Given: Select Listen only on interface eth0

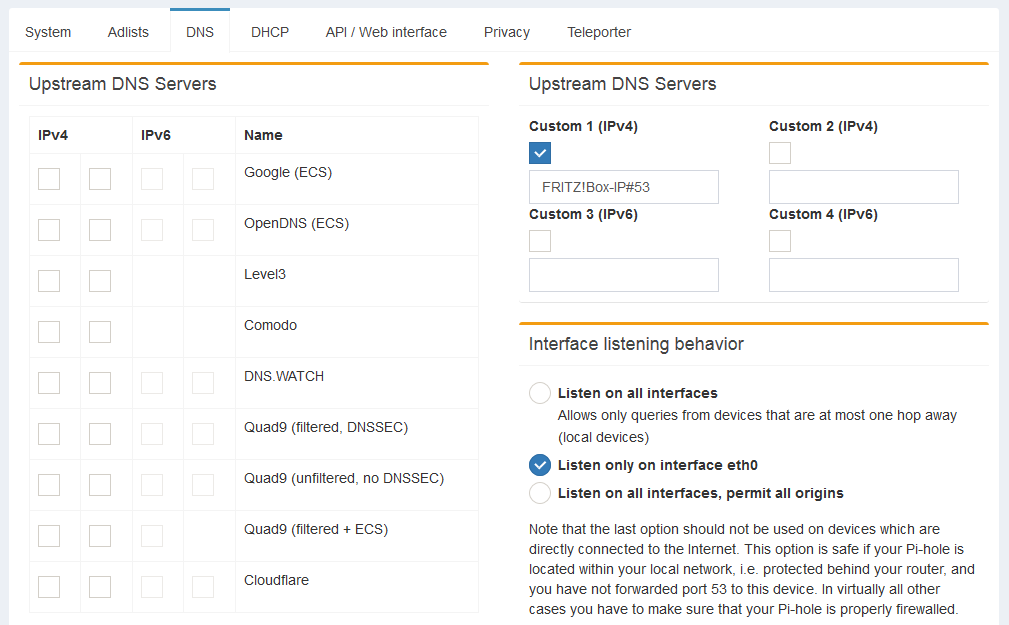Looking at the screenshot, I should [540, 465].
